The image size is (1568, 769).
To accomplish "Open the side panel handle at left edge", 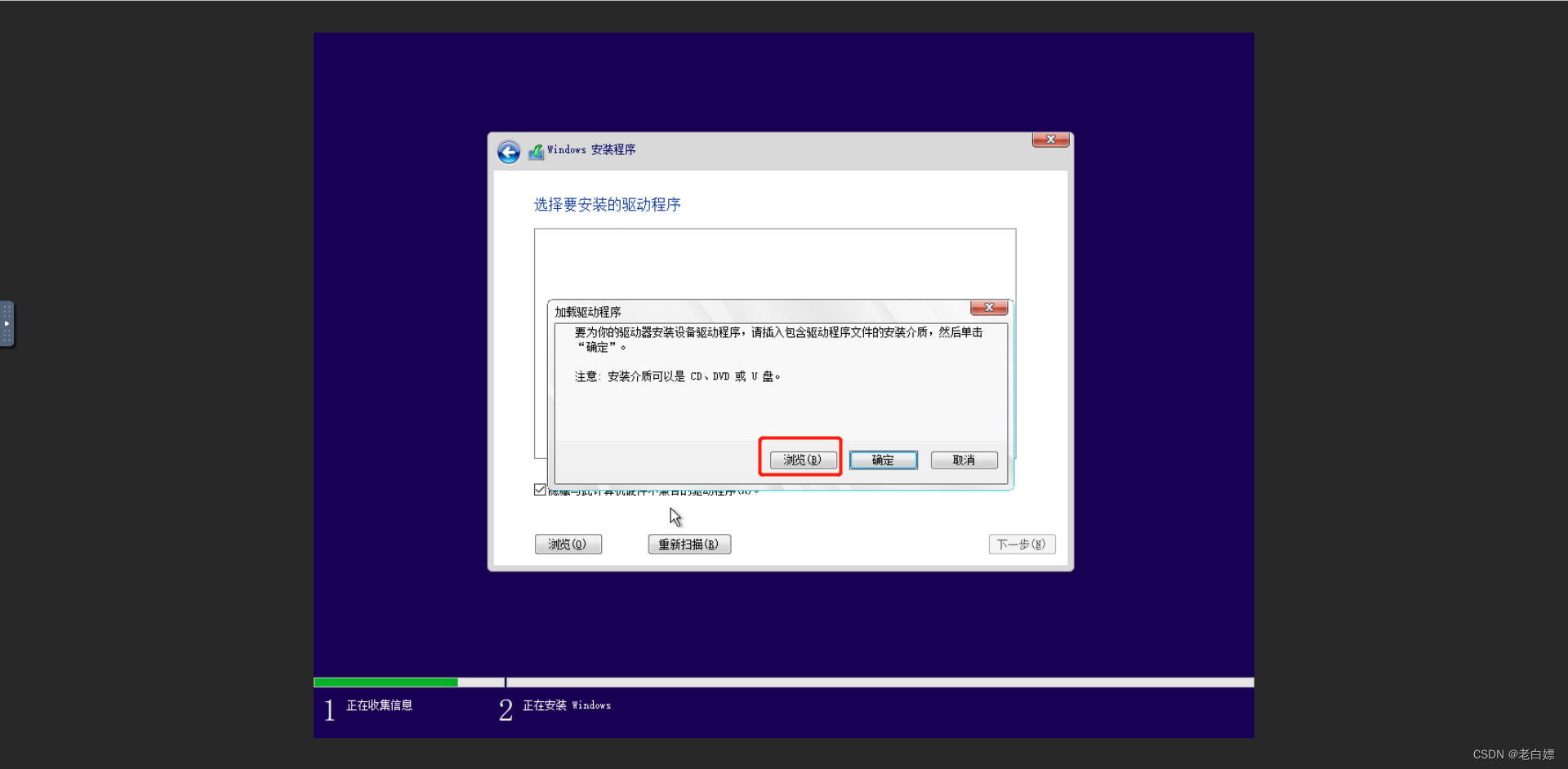I will [x=7, y=324].
